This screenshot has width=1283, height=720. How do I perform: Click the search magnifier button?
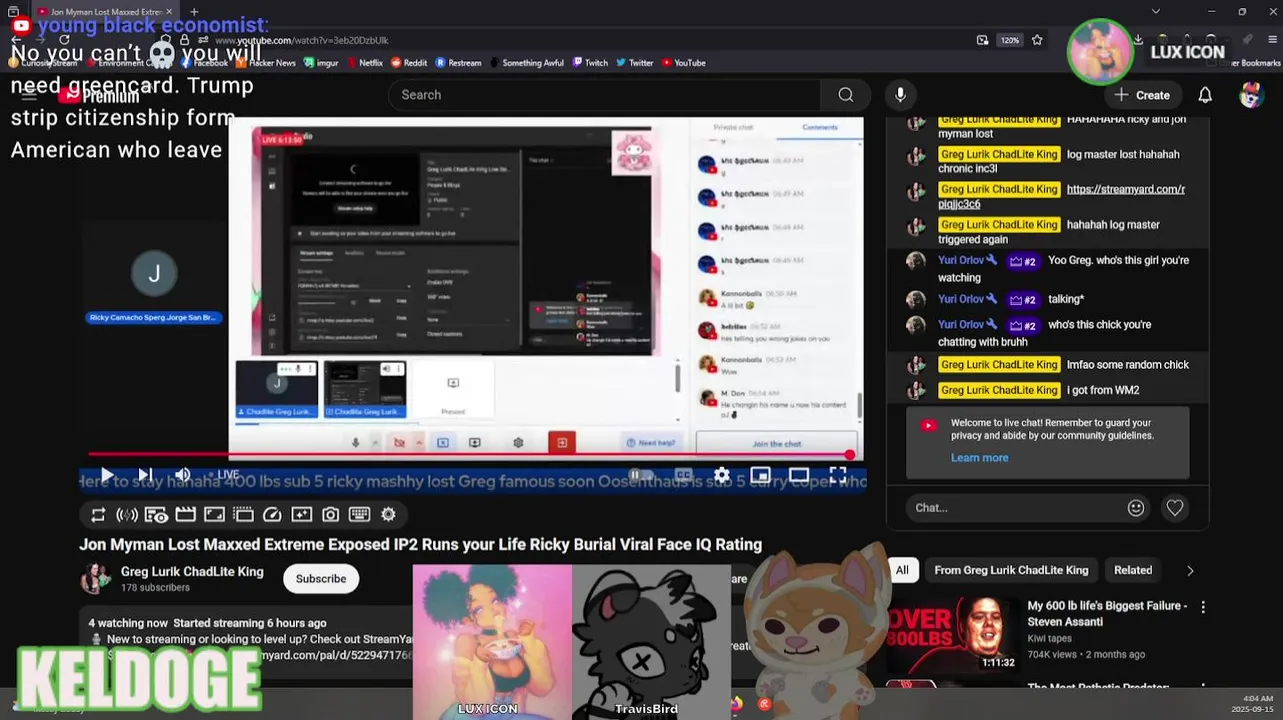(846, 95)
